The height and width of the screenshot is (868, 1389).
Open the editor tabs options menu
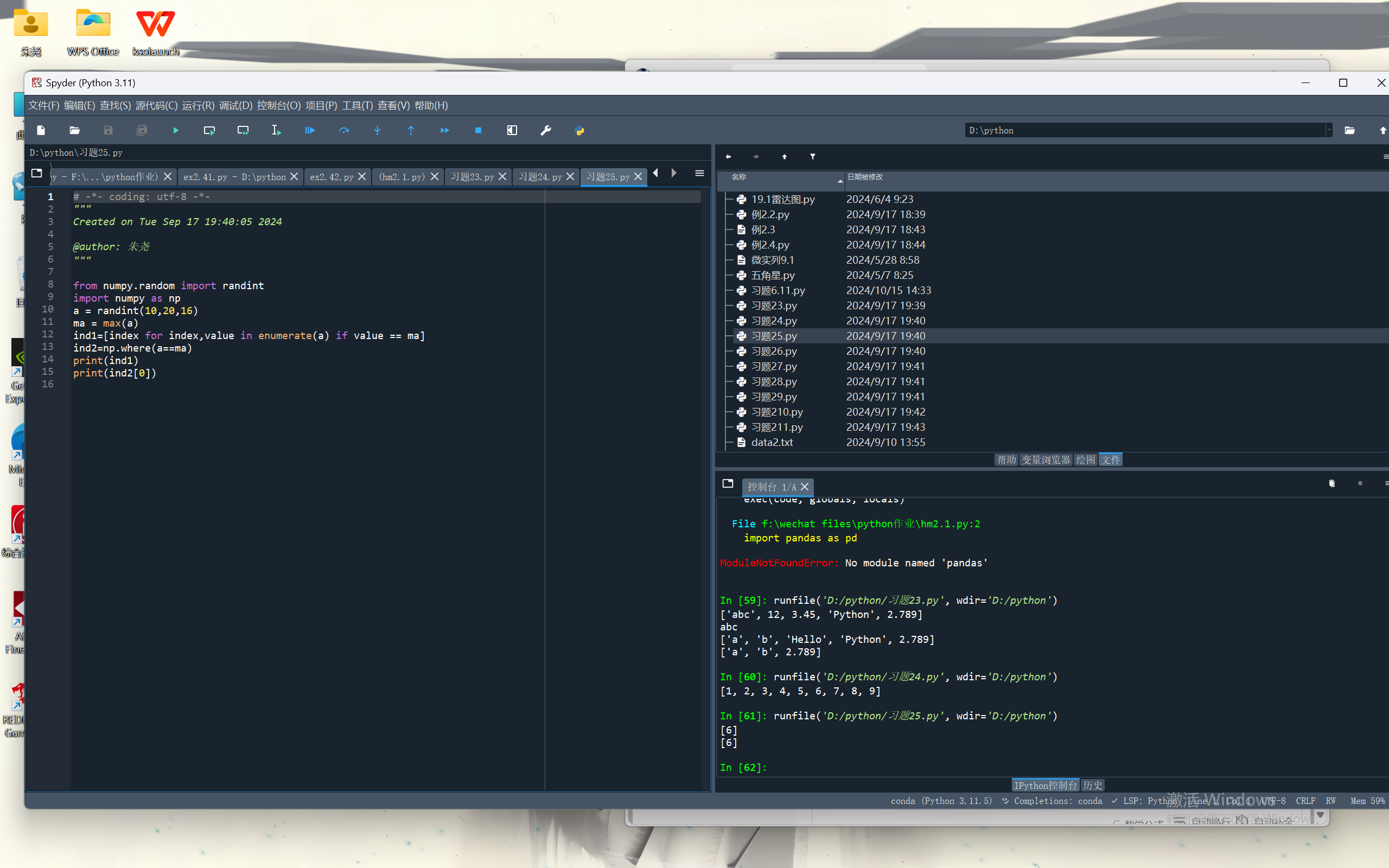[699, 174]
